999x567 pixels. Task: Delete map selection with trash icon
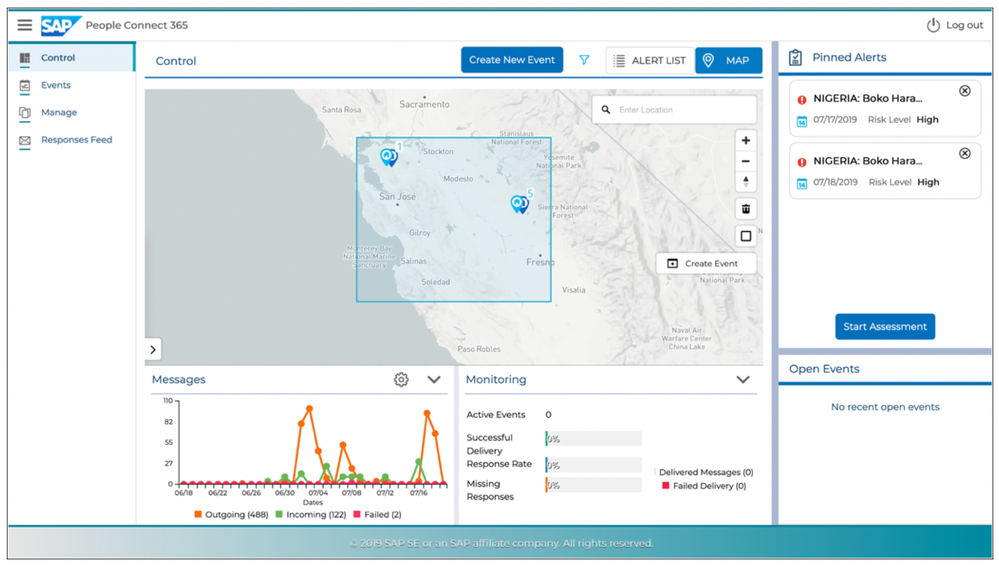click(x=745, y=208)
